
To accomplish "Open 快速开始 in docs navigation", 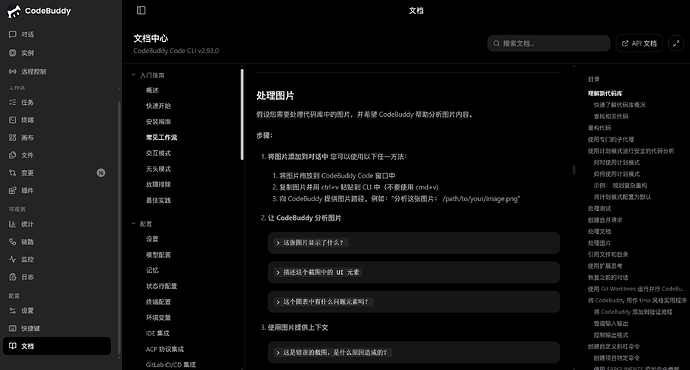I will (x=158, y=106).
